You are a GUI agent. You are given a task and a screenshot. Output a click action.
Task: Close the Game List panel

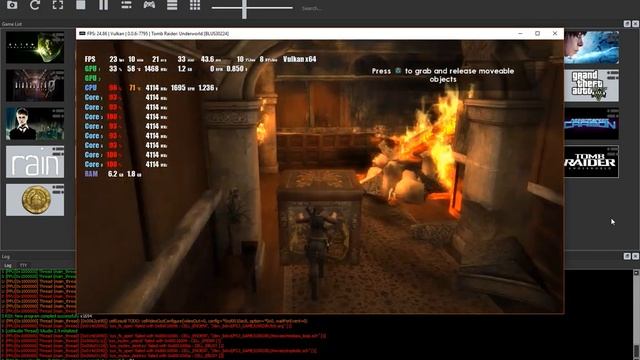[636, 24]
